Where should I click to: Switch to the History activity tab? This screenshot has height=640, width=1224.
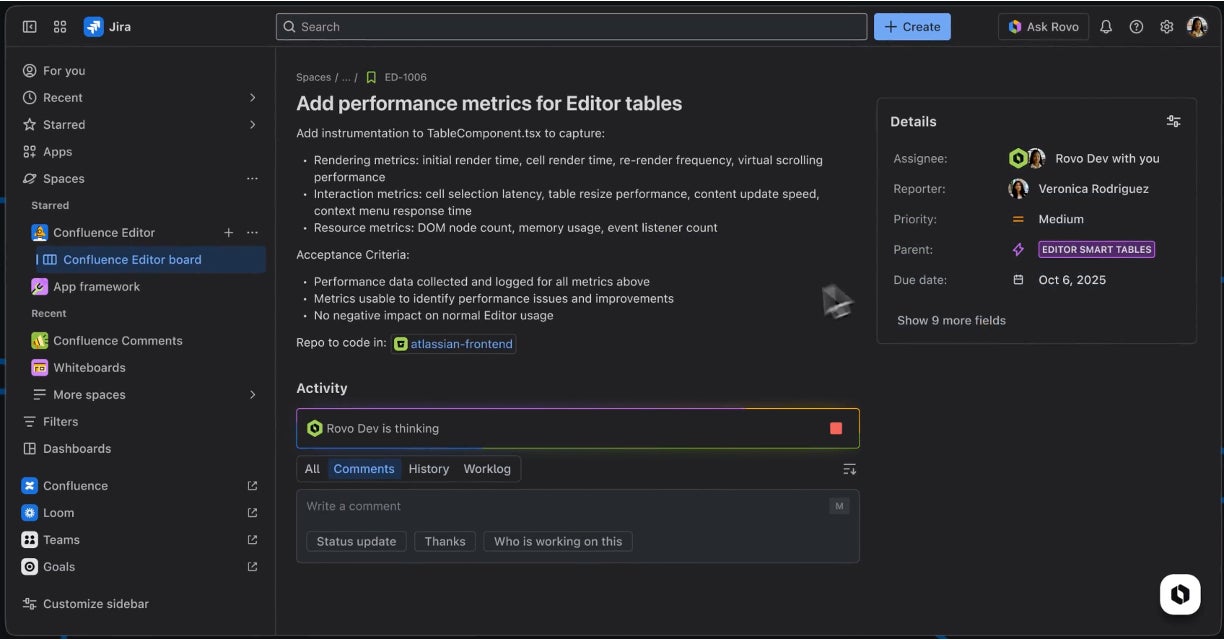click(428, 469)
